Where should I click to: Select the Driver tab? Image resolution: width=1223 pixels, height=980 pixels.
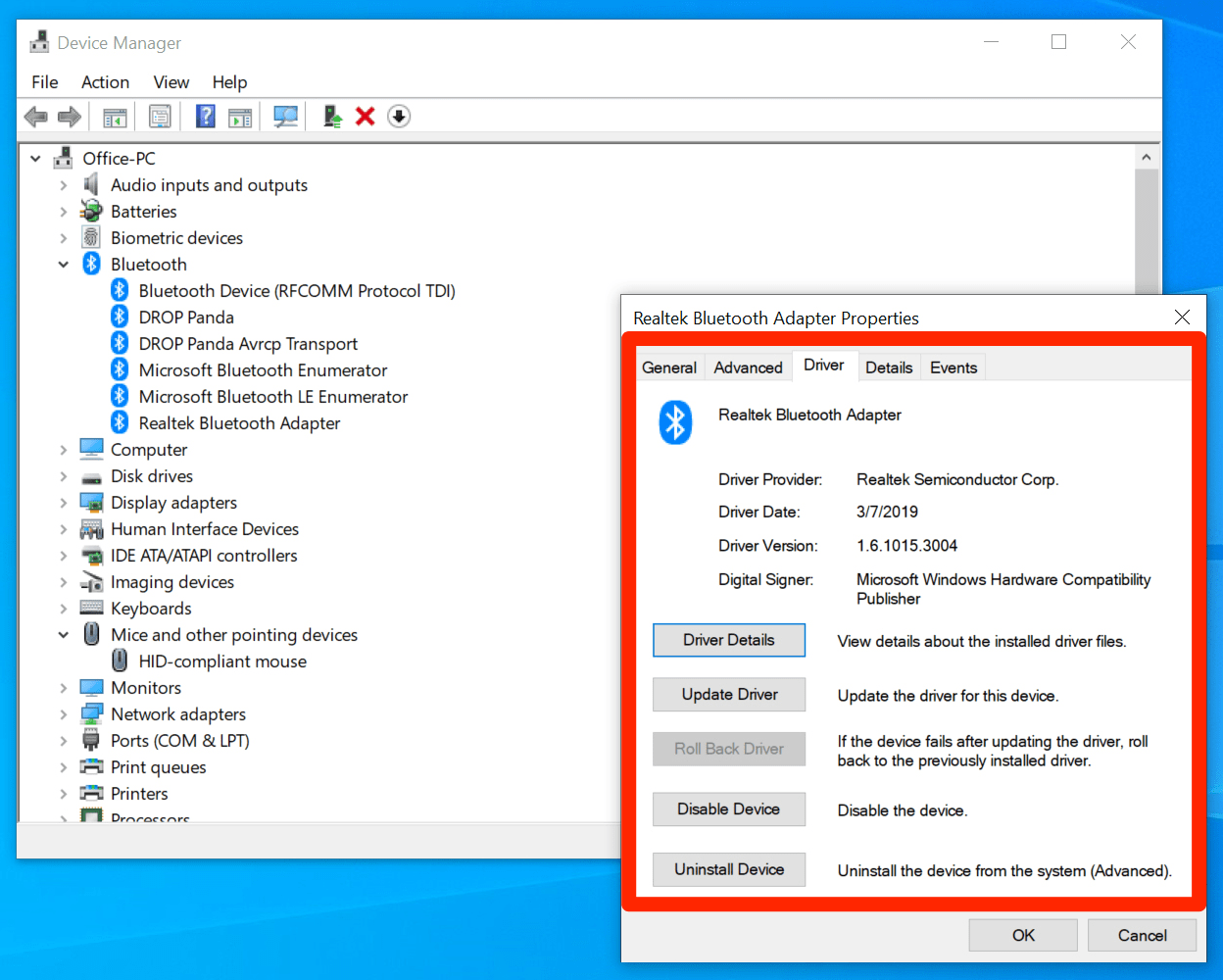pyautogui.click(x=824, y=365)
